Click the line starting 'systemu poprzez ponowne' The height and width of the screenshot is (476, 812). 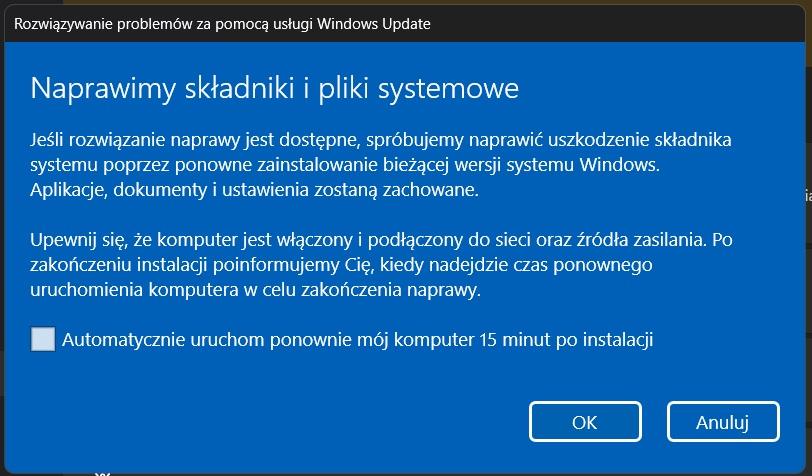click(x=345, y=163)
